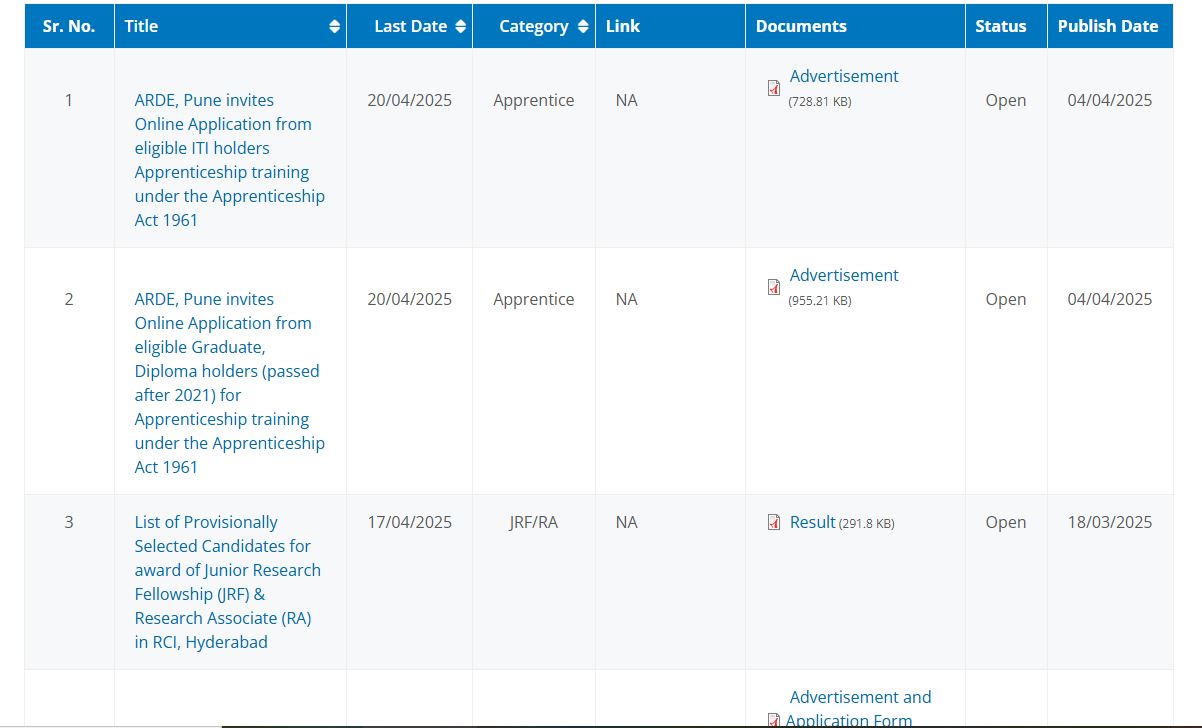Click the Sr. No. column header
Viewport: 1202px width, 728px height.
tap(69, 27)
